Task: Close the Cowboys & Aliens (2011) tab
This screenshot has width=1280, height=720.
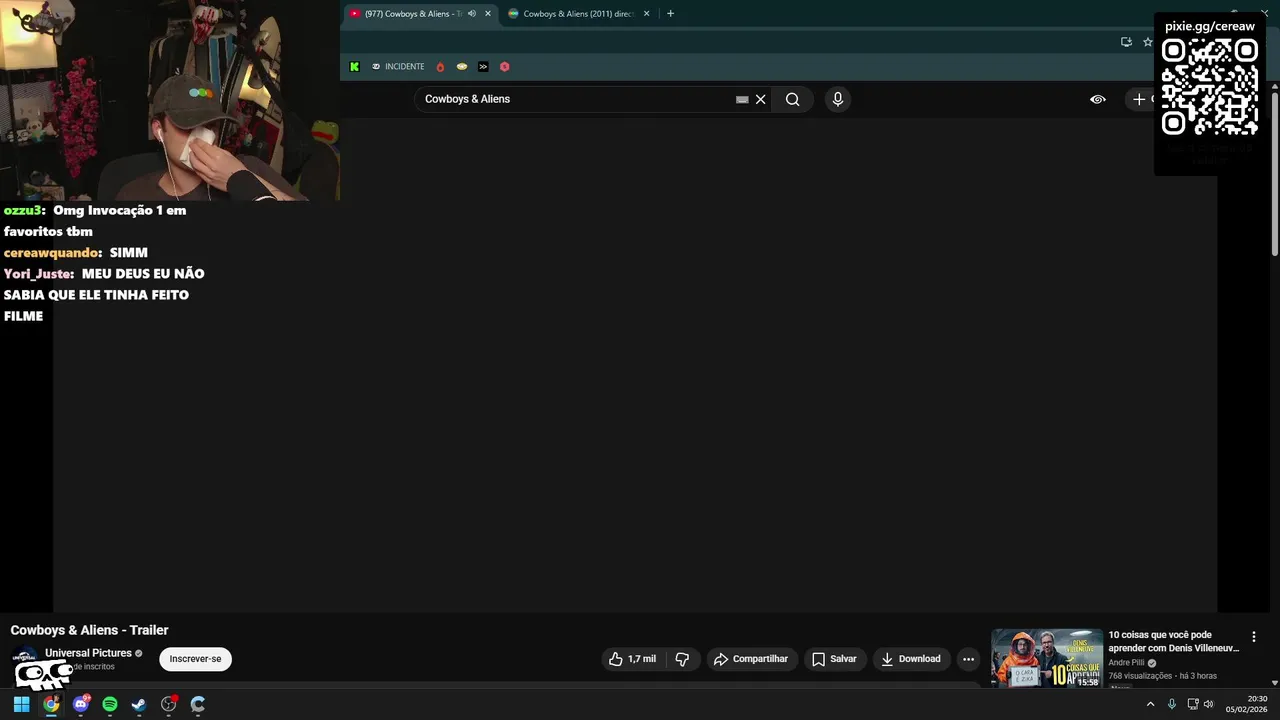Action: click(x=646, y=14)
